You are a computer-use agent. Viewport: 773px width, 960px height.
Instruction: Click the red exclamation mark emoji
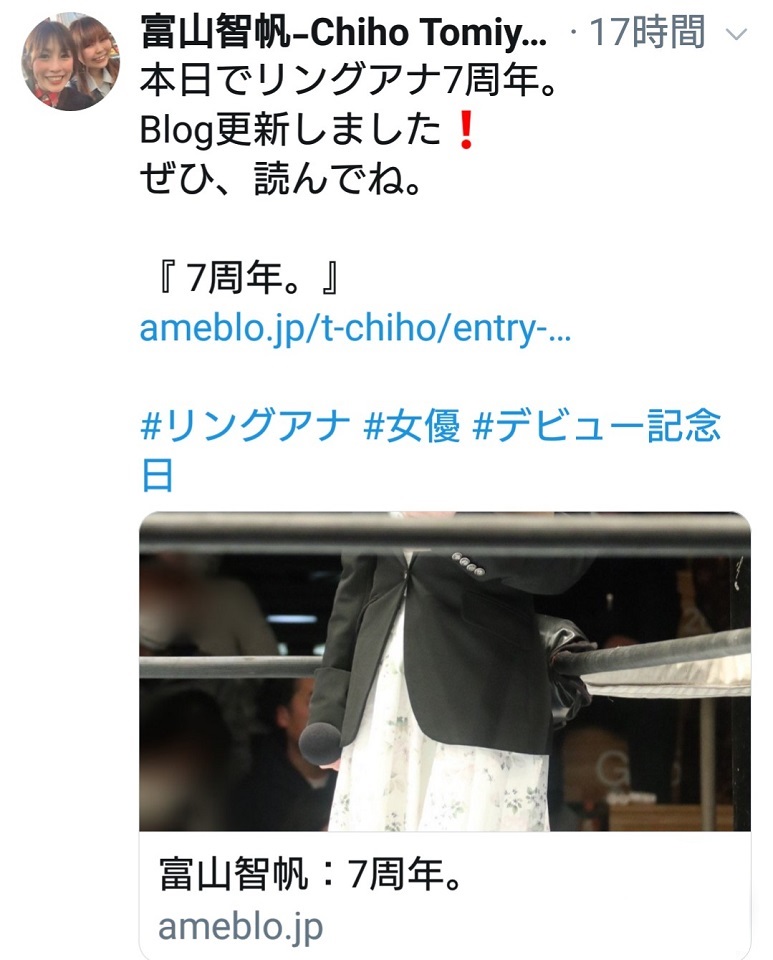pos(466,131)
